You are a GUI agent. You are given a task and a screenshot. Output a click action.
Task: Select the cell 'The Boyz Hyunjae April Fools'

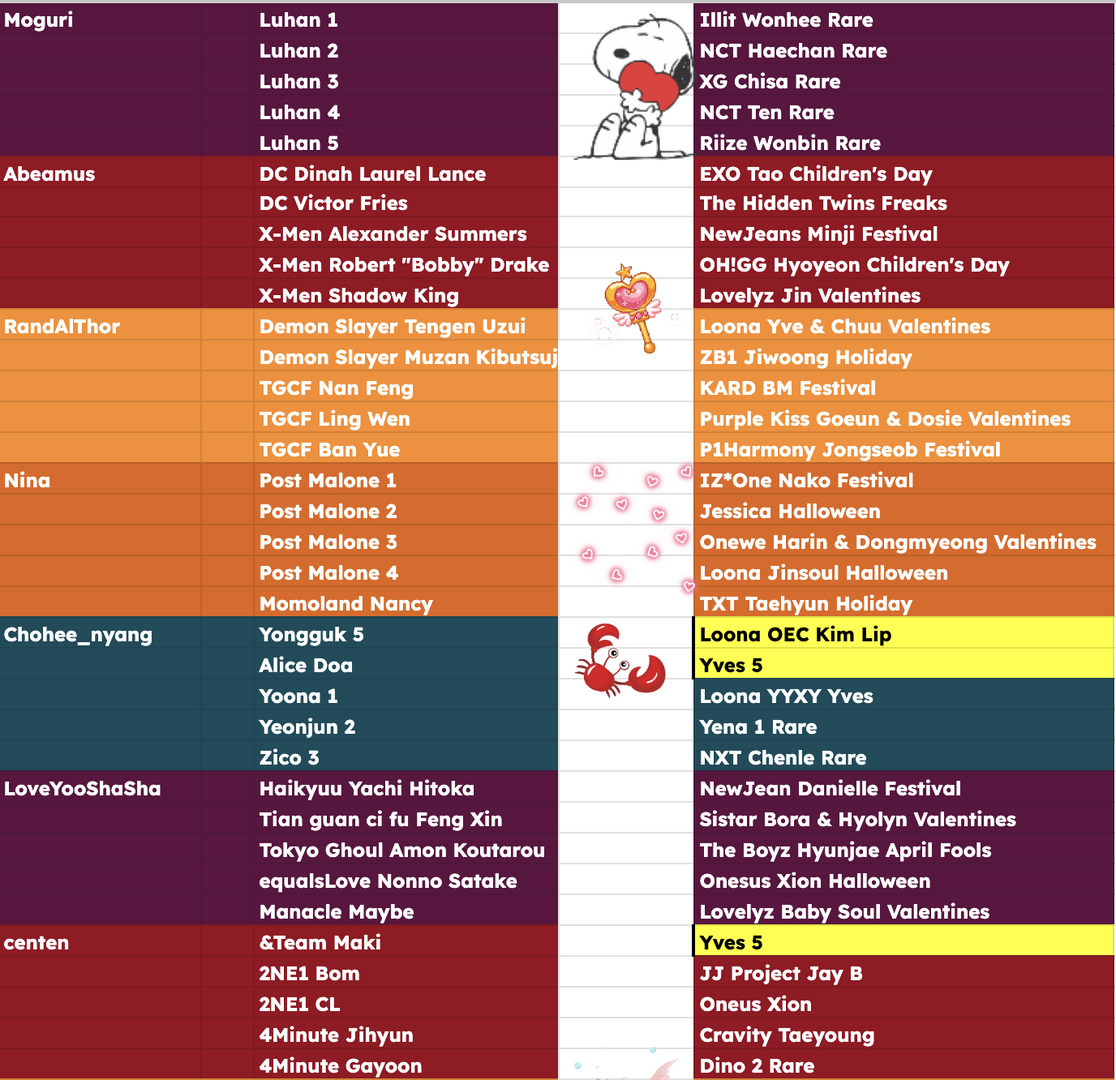click(904, 849)
